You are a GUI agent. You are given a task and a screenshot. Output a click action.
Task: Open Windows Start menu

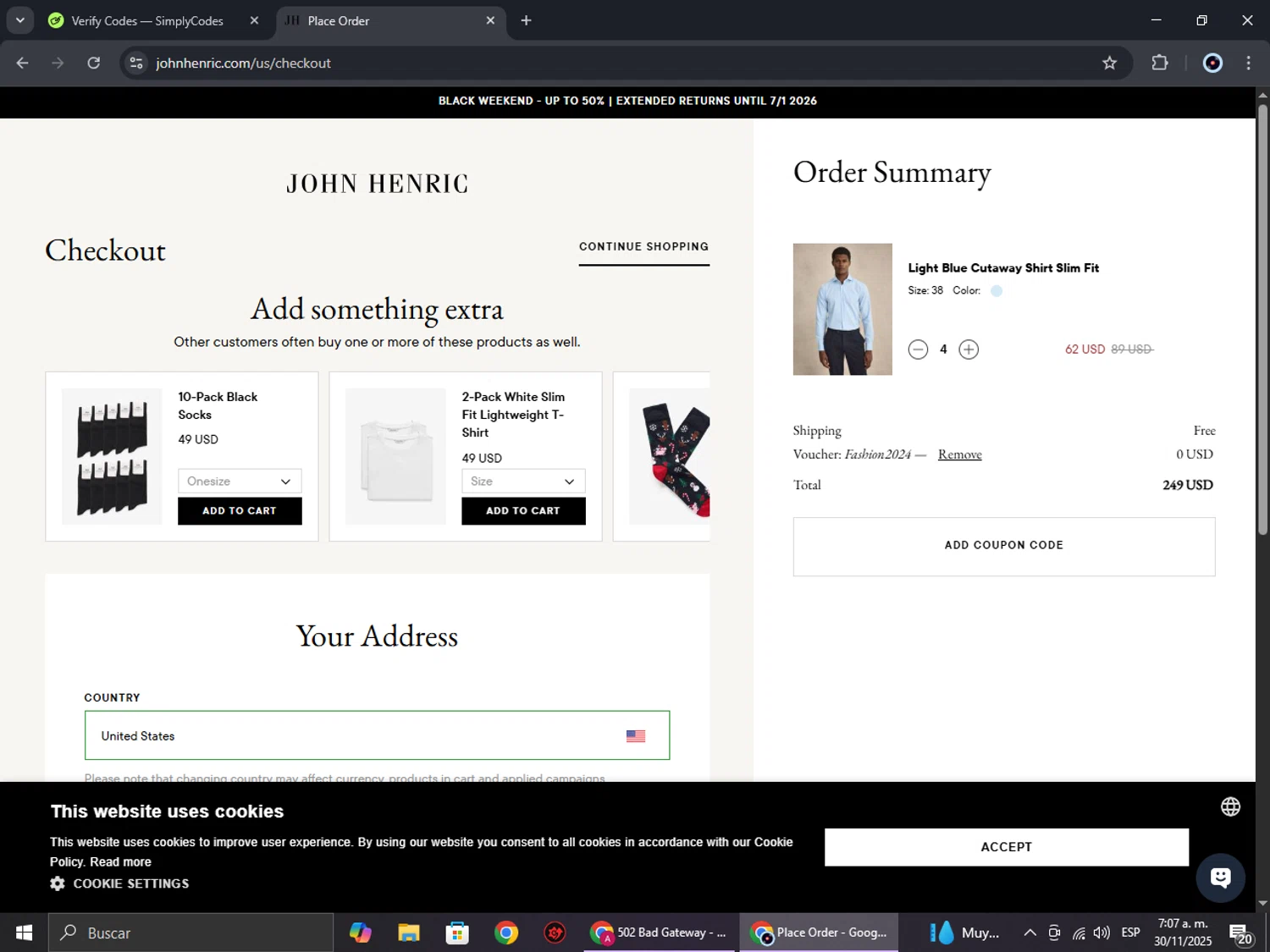click(24, 933)
